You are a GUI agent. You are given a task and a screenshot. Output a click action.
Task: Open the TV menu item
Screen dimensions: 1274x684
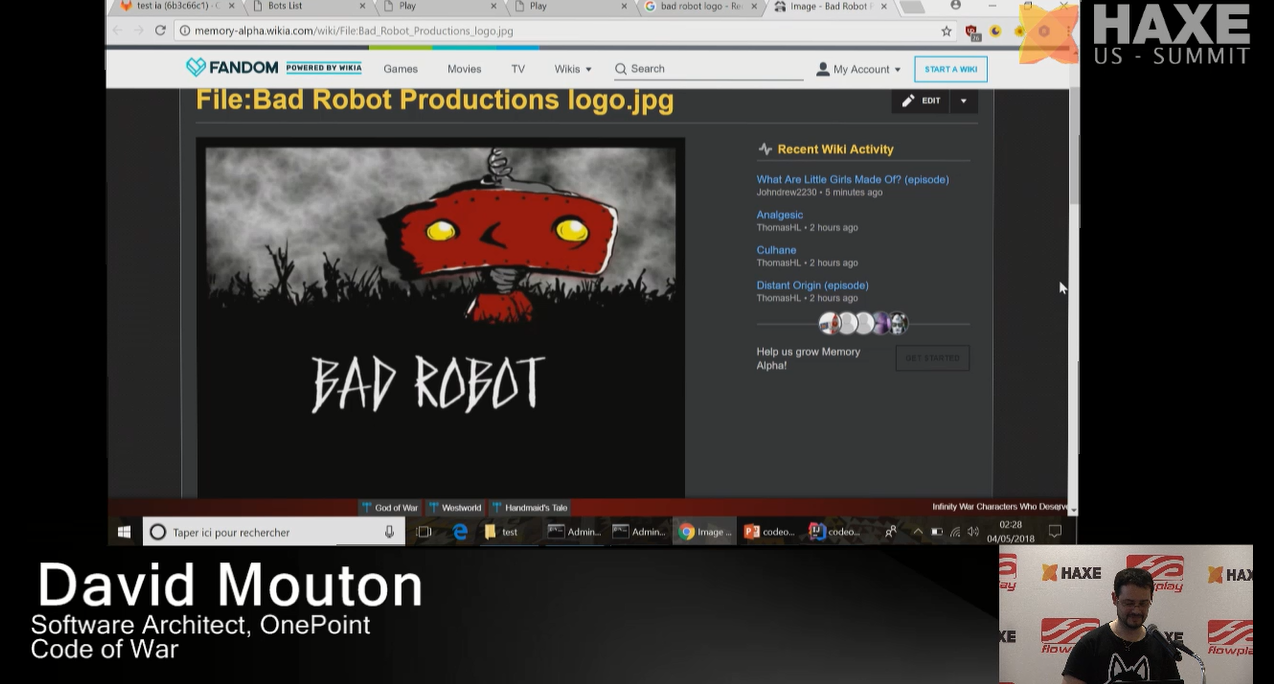(518, 69)
